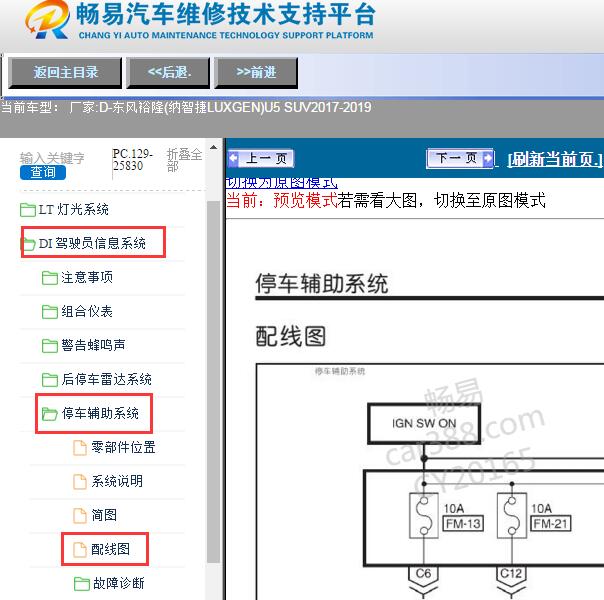Click the open folder icon beside 停车辅助系统
This screenshot has width=604, height=600.
click(50, 414)
